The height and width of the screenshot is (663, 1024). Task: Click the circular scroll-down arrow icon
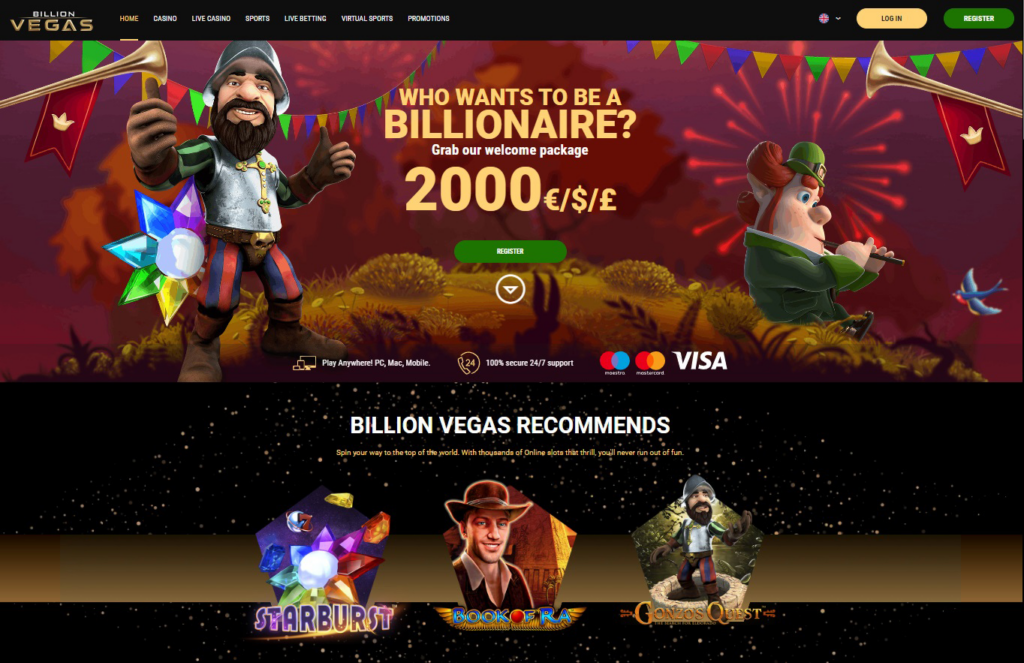click(510, 289)
